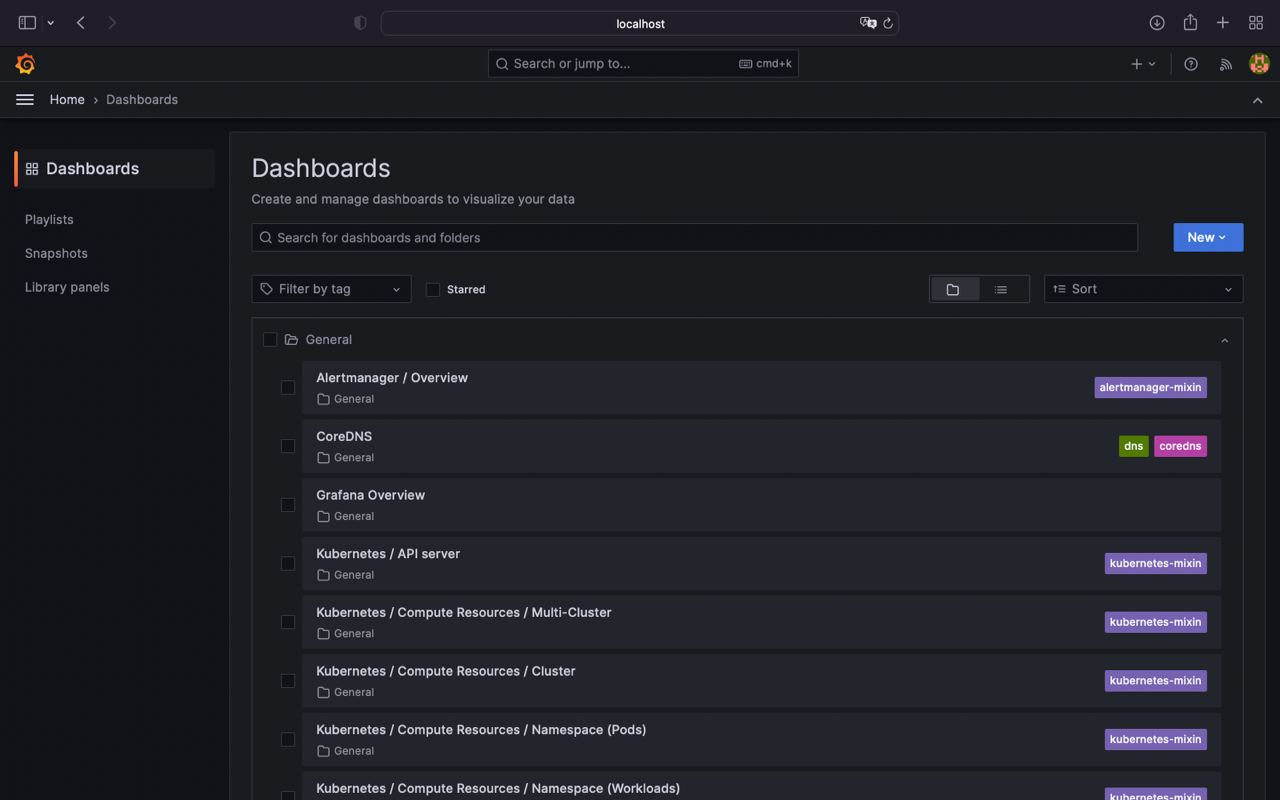The image size is (1280, 800).
Task: Select Kubernetes / API server checkbox
Action: [288, 563]
